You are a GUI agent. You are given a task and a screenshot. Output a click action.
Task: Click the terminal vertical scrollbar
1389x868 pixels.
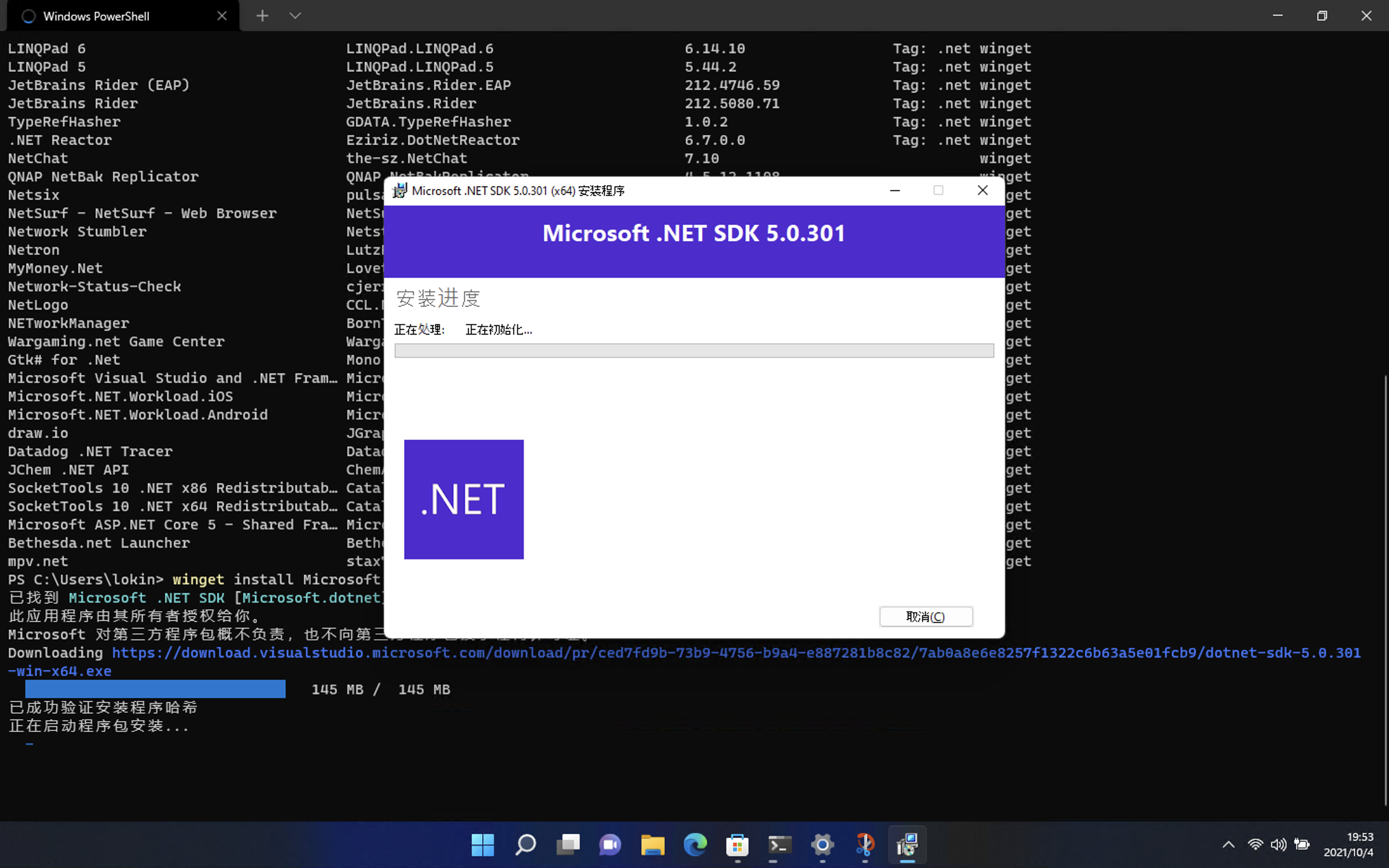coord(1385,590)
